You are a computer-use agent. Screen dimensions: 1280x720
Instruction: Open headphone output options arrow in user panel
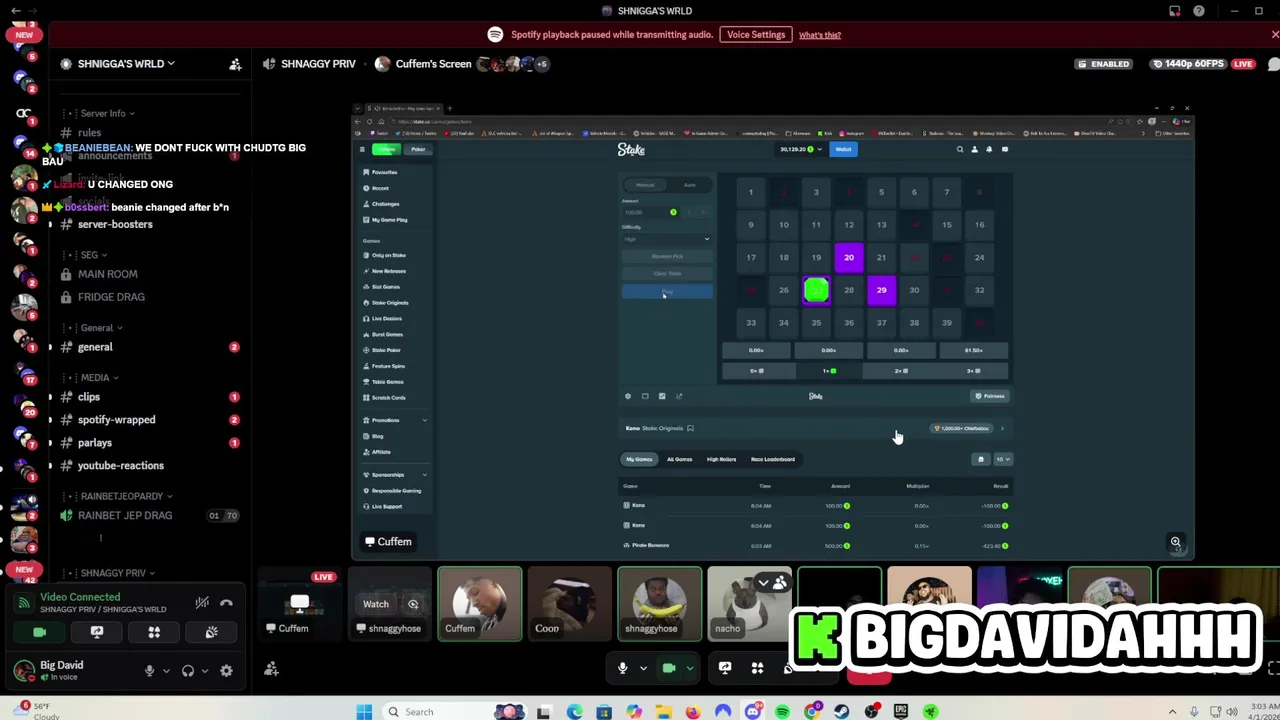click(203, 671)
